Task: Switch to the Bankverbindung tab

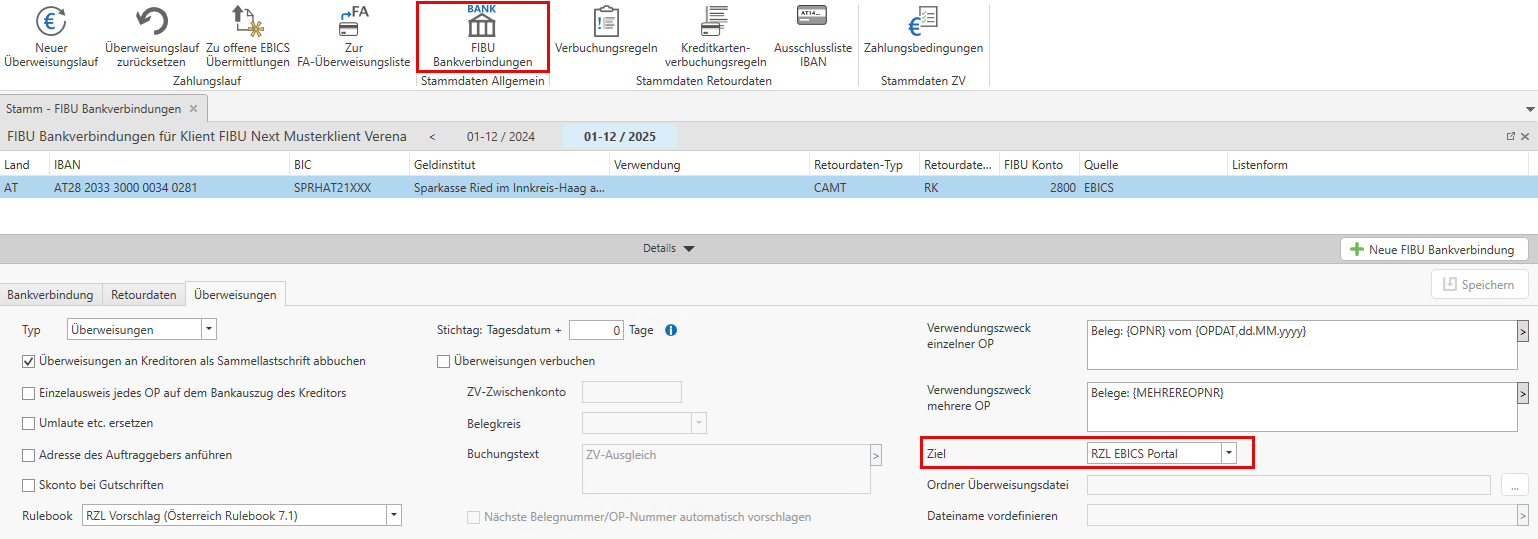Action: 51,295
